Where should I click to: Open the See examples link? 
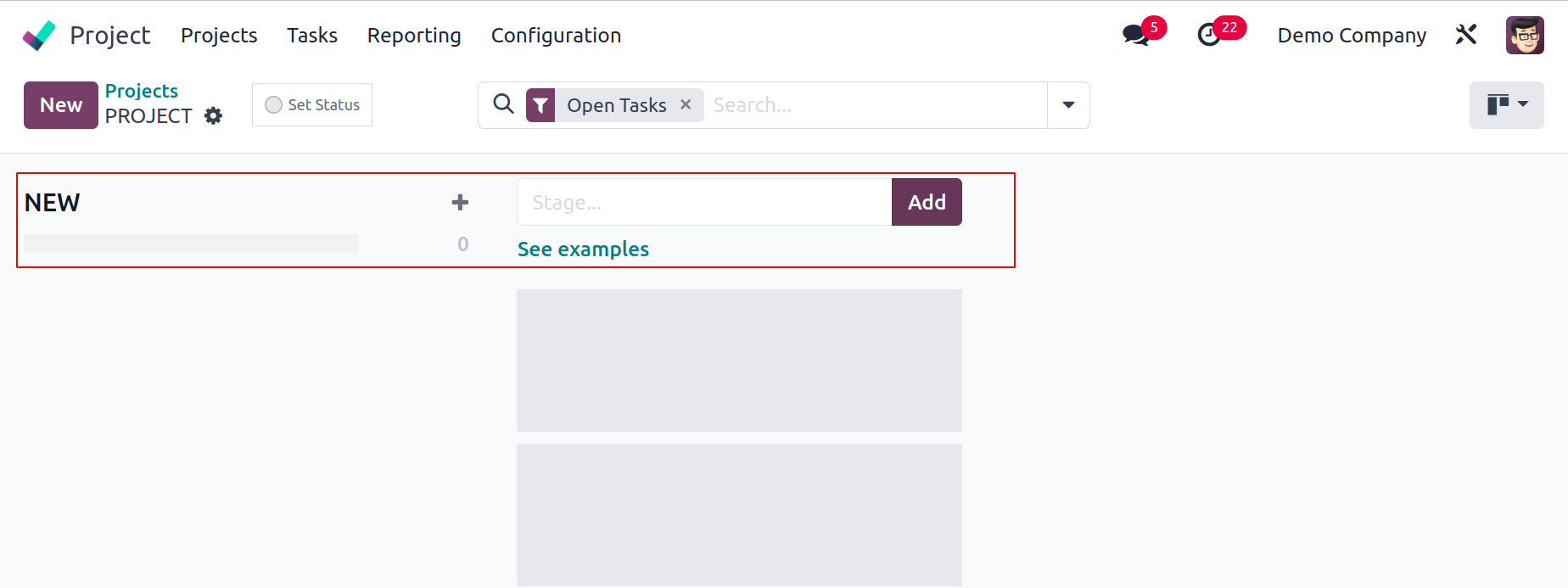click(583, 249)
